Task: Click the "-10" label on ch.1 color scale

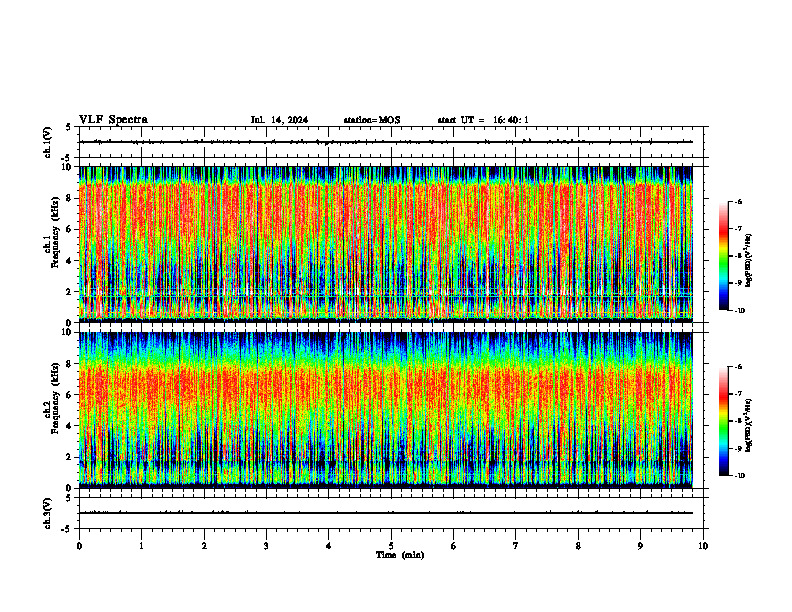Action: 739,311
